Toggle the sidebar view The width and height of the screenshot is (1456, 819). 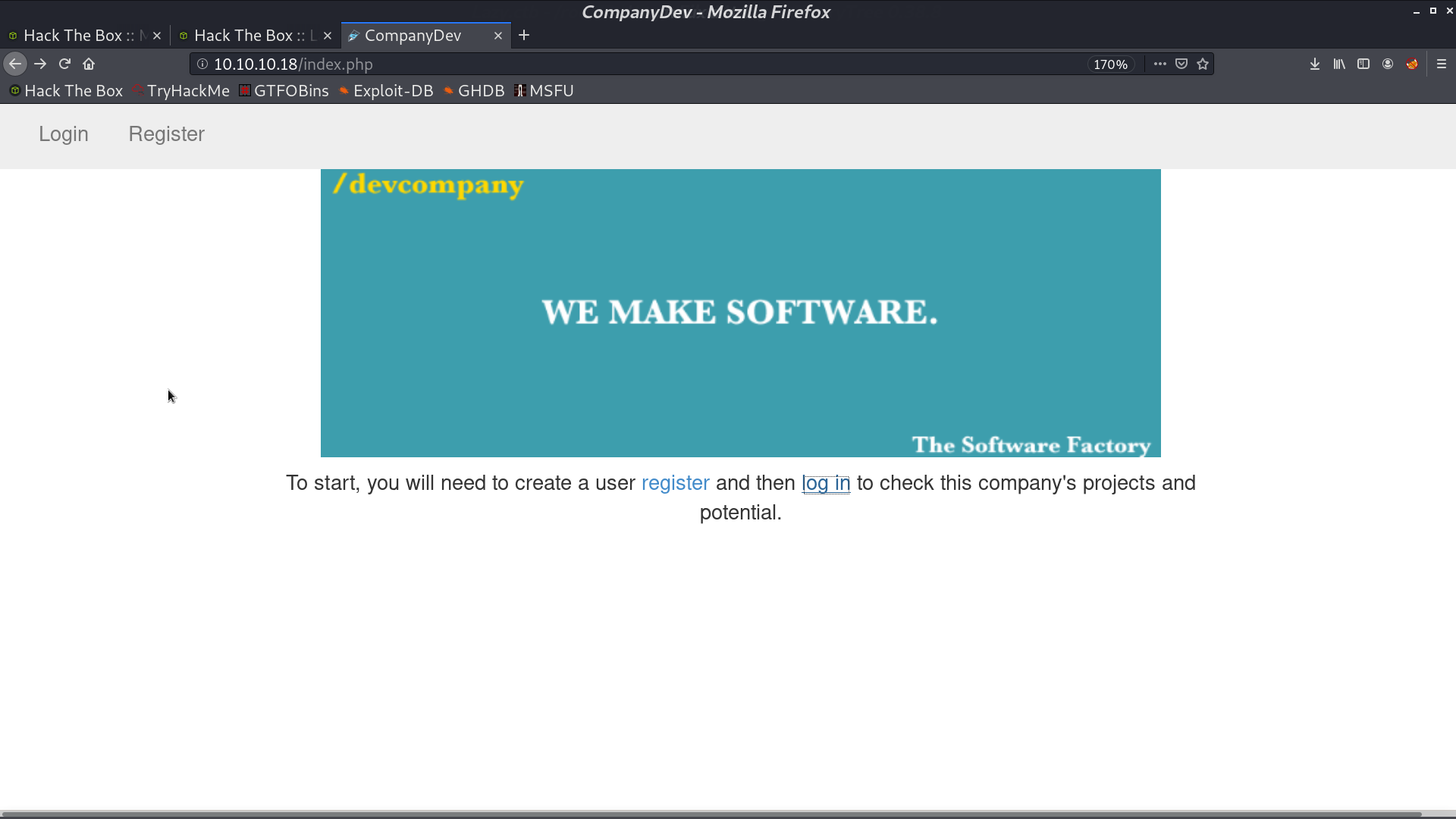click(x=1363, y=64)
